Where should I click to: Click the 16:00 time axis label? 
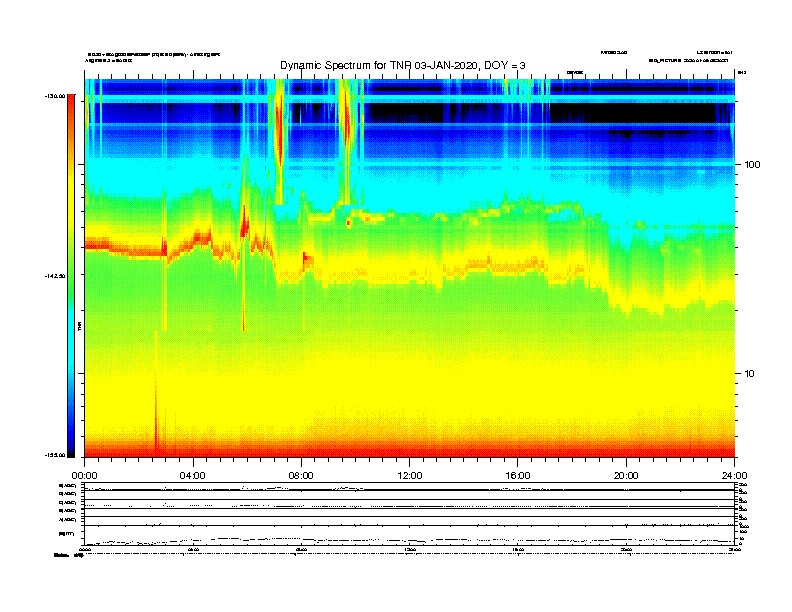click(x=518, y=476)
